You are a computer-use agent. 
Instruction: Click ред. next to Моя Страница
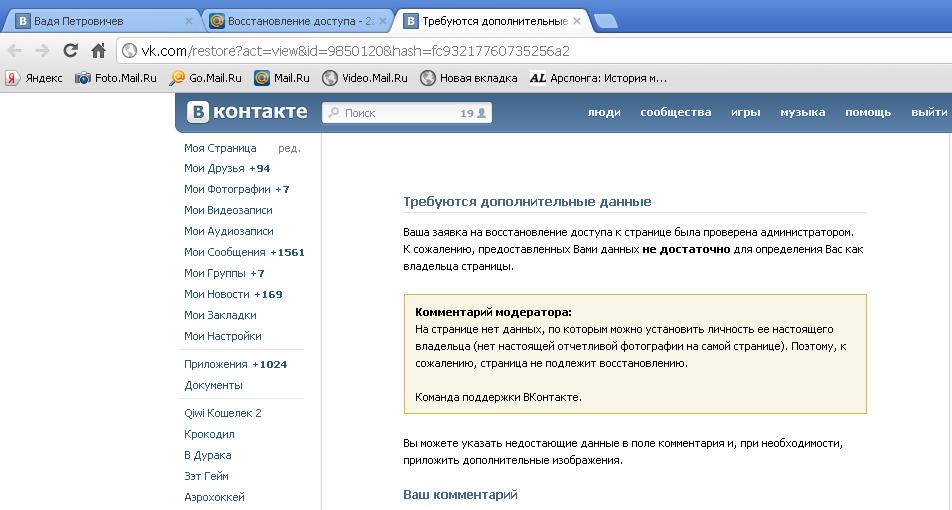290,148
